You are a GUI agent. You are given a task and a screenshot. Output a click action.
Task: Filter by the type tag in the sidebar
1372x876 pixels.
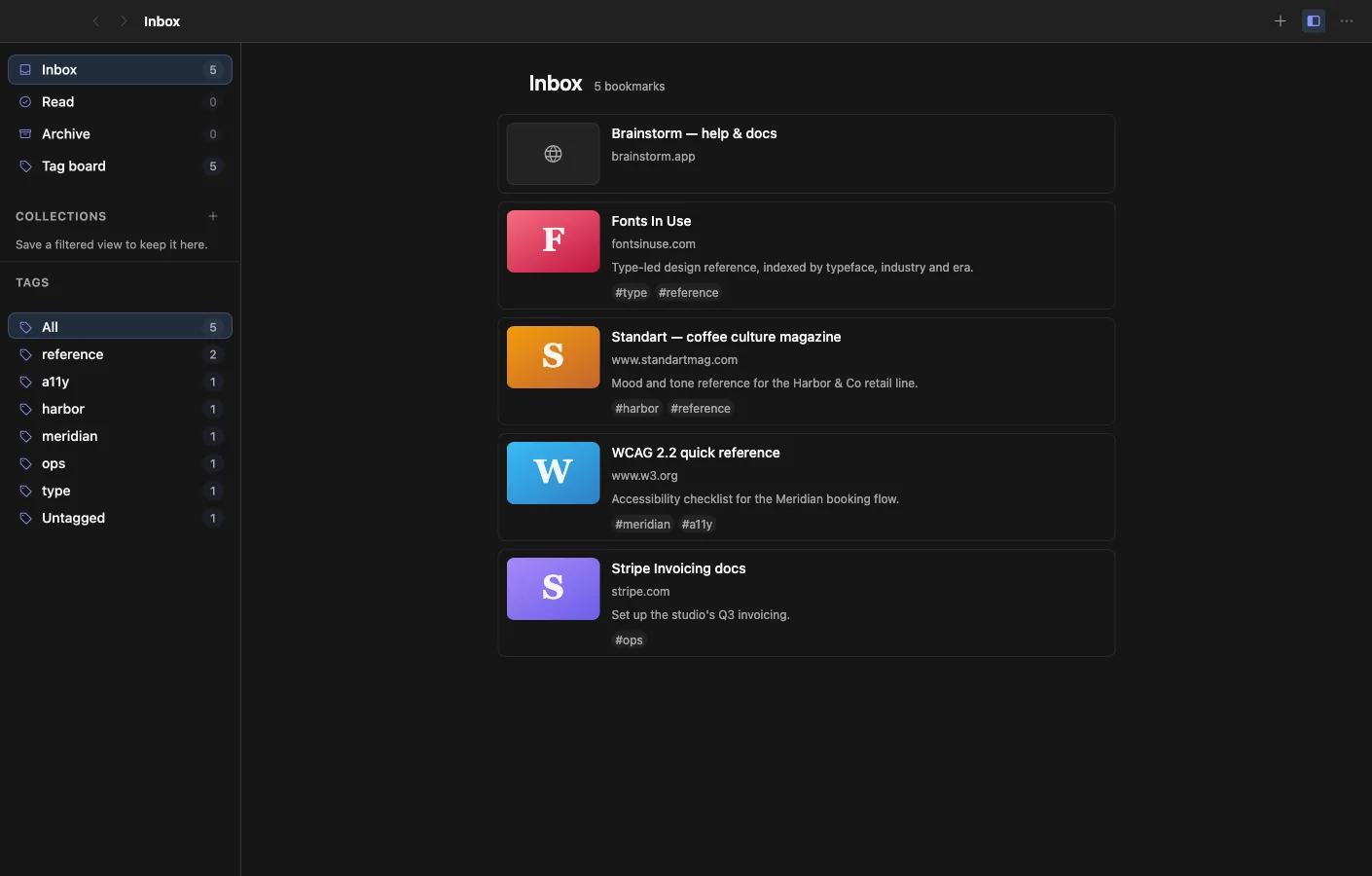(120, 491)
